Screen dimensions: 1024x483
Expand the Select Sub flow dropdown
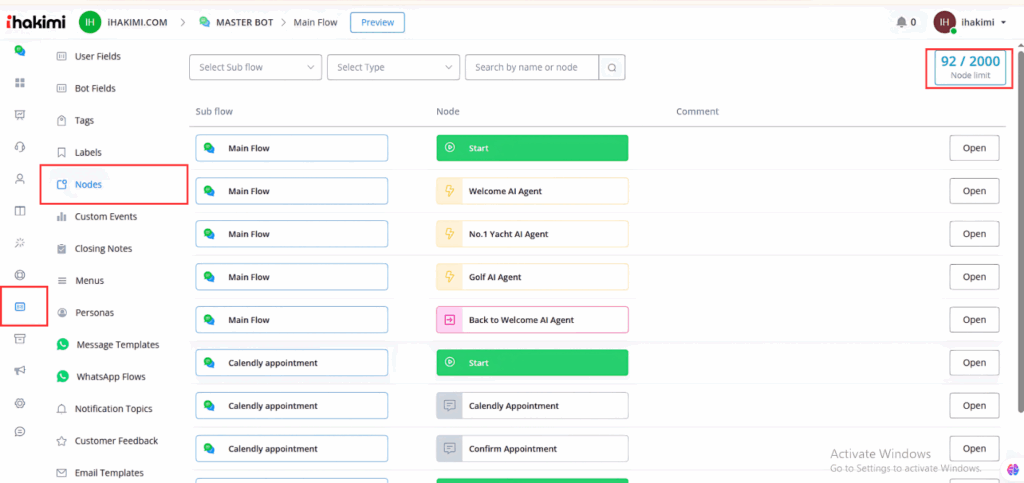click(x=254, y=67)
